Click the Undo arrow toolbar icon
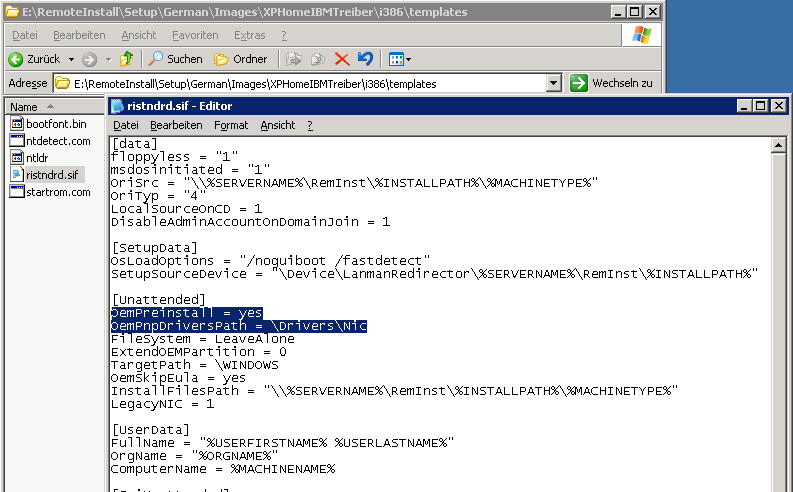The width and height of the screenshot is (793, 492). (x=365, y=59)
